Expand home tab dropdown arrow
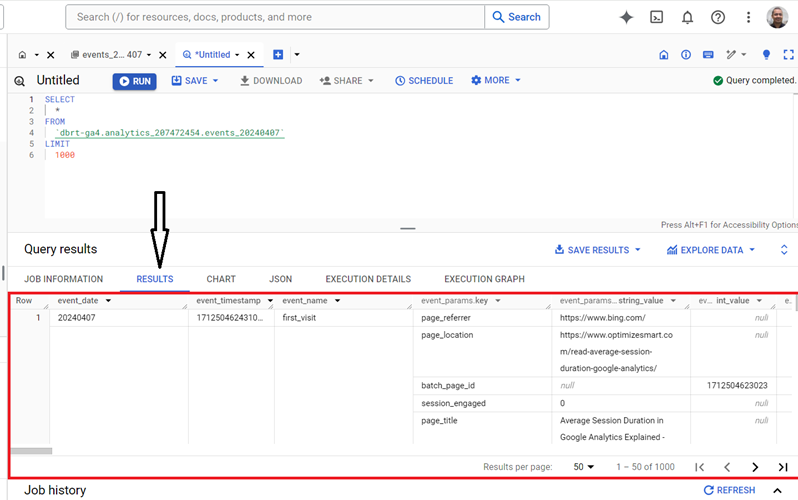 [x=37, y=54]
